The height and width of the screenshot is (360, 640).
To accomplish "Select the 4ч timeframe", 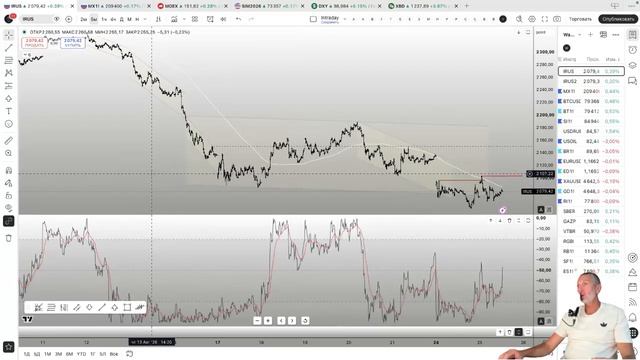I will [113, 19].
